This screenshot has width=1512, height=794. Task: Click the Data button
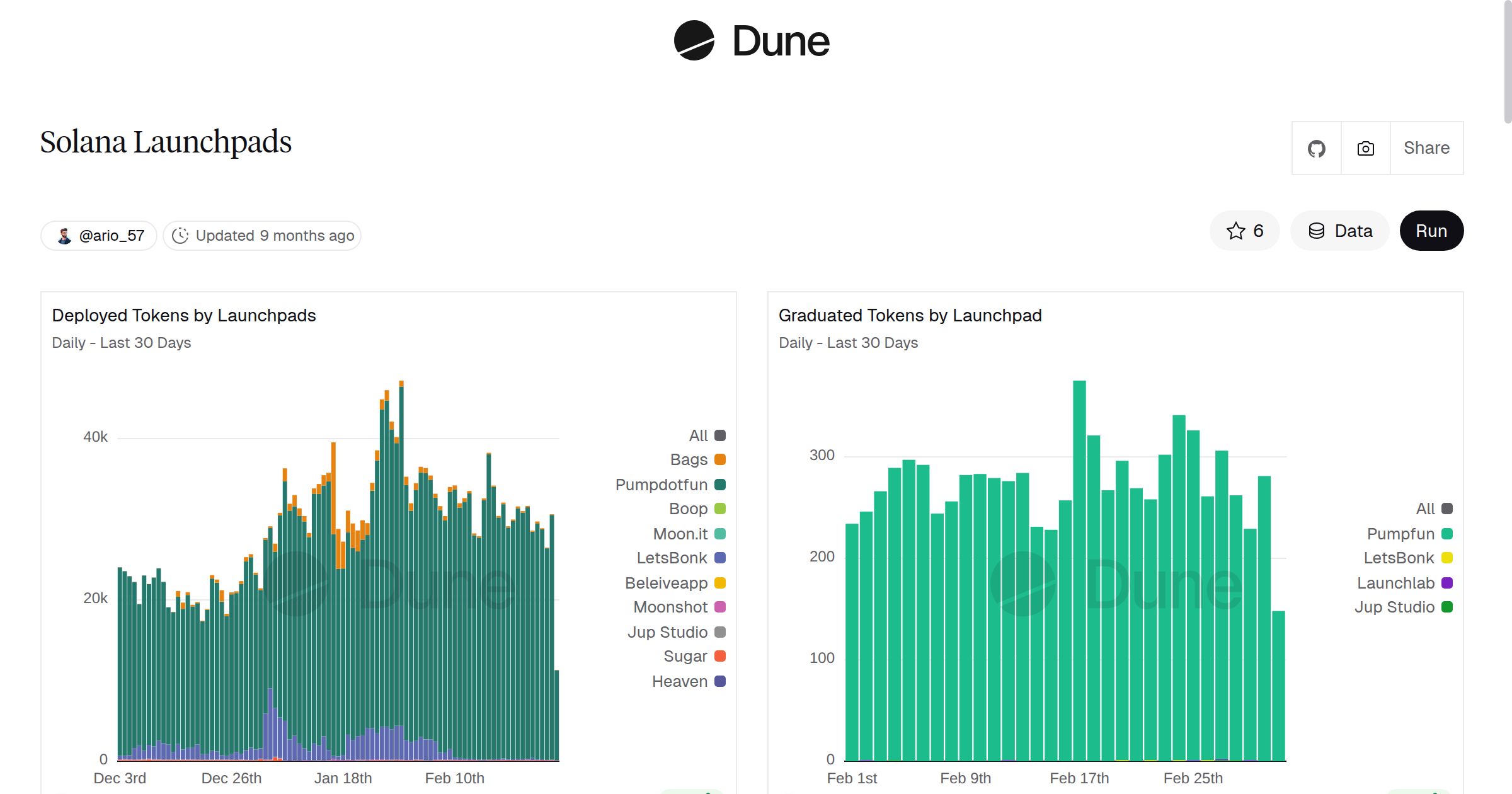pos(1340,231)
